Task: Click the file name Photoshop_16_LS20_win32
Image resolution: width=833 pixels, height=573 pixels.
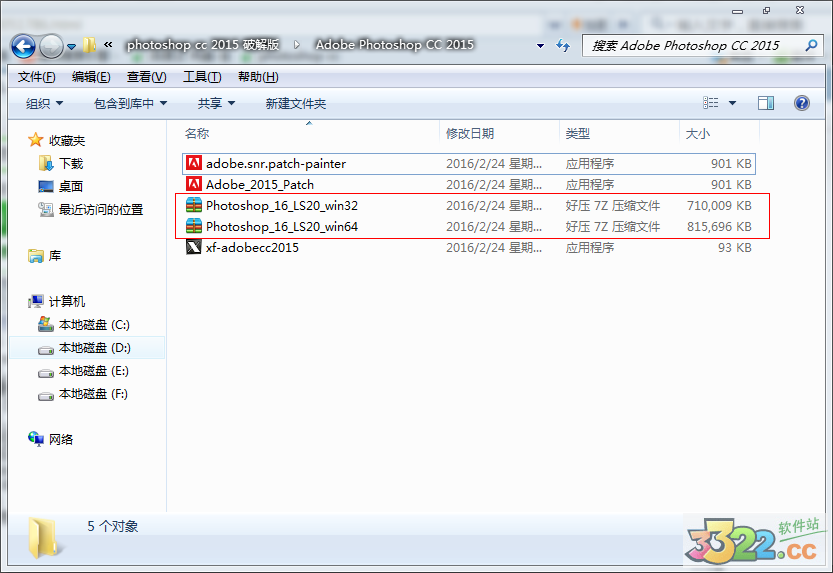Action: (282, 206)
